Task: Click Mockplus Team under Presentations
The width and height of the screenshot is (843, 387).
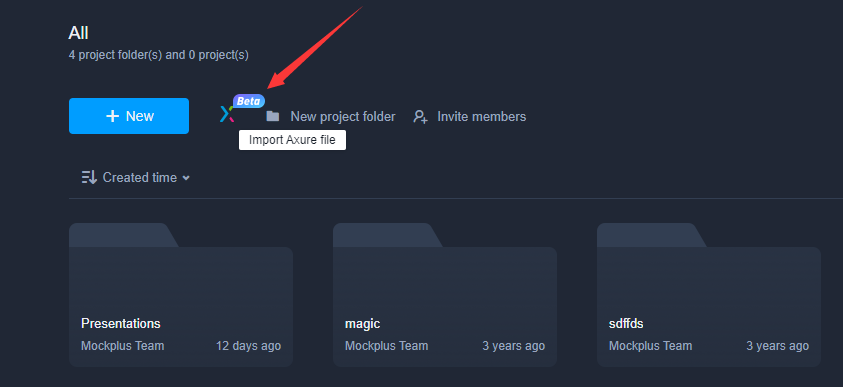Action: 123,346
